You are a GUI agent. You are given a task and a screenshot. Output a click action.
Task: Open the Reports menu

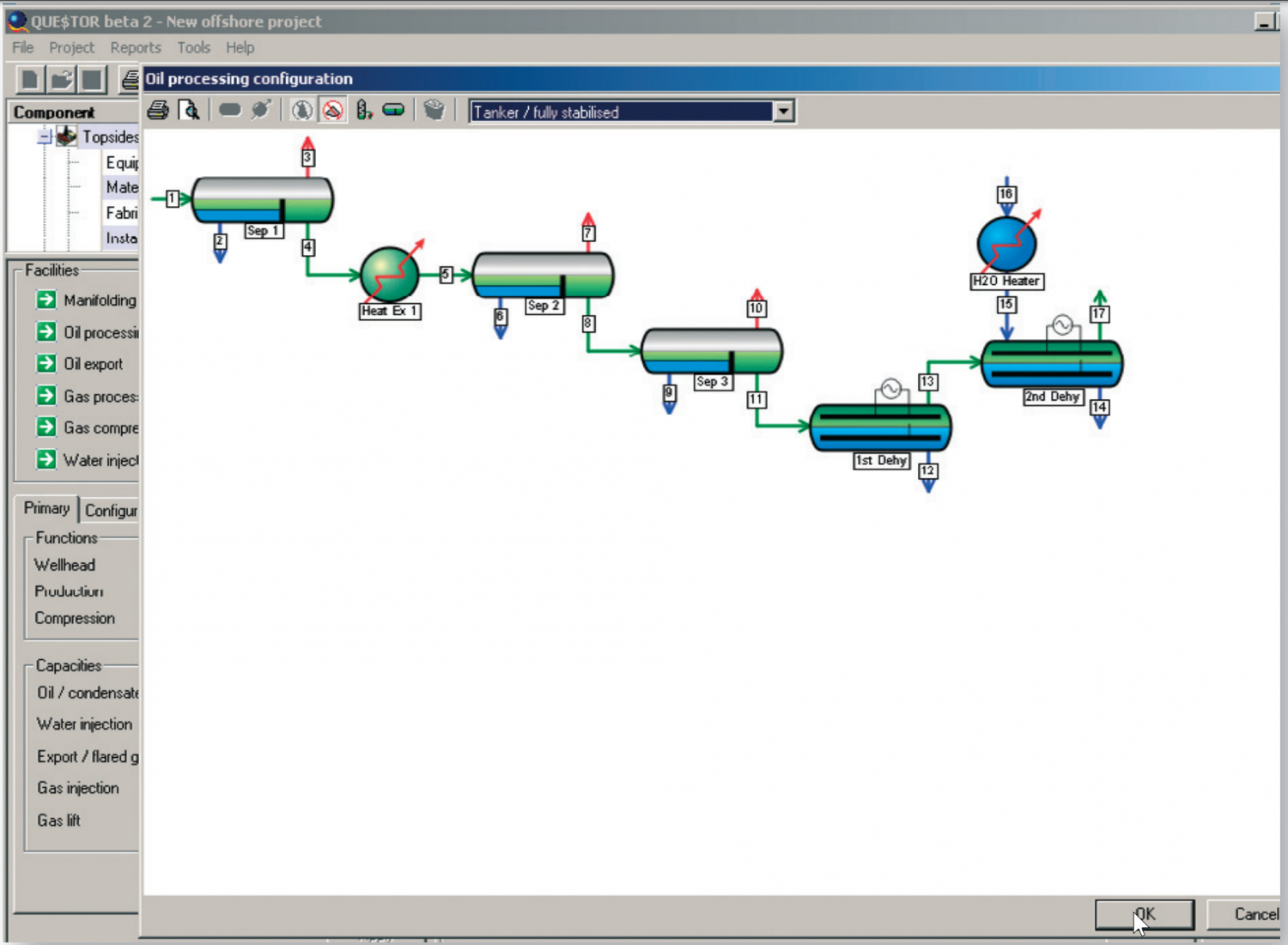[135, 47]
